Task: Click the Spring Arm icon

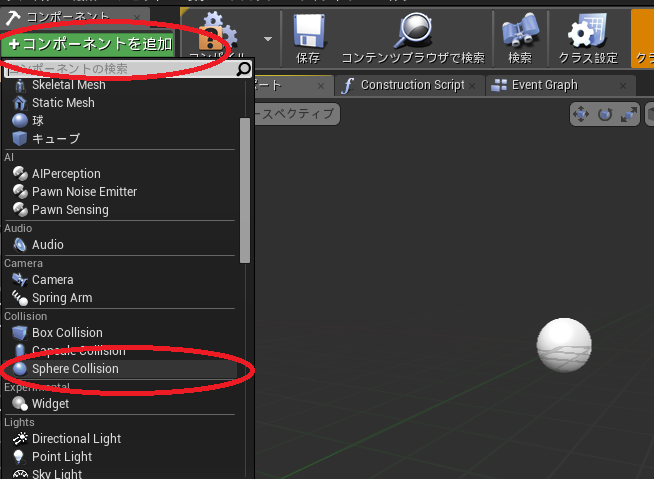Action: tap(20, 298)
